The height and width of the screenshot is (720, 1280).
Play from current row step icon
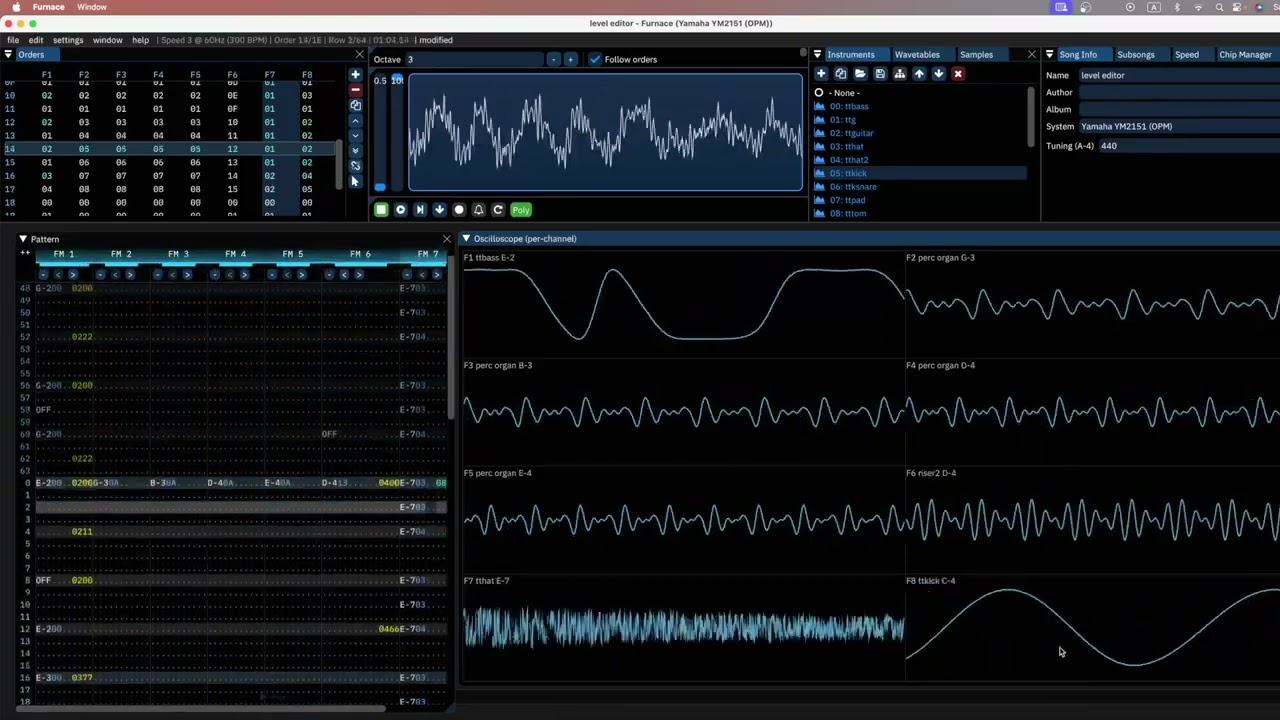(x=420, y=210)
